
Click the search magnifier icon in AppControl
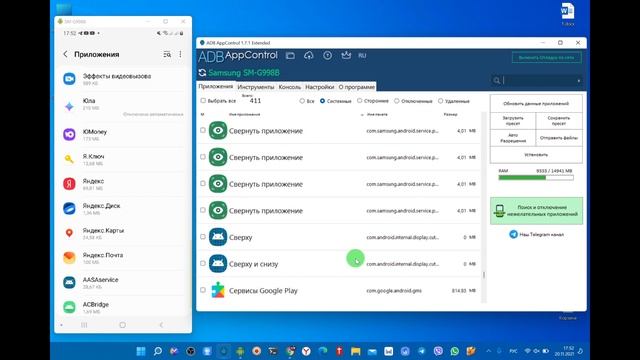click(x=496, y=80)
